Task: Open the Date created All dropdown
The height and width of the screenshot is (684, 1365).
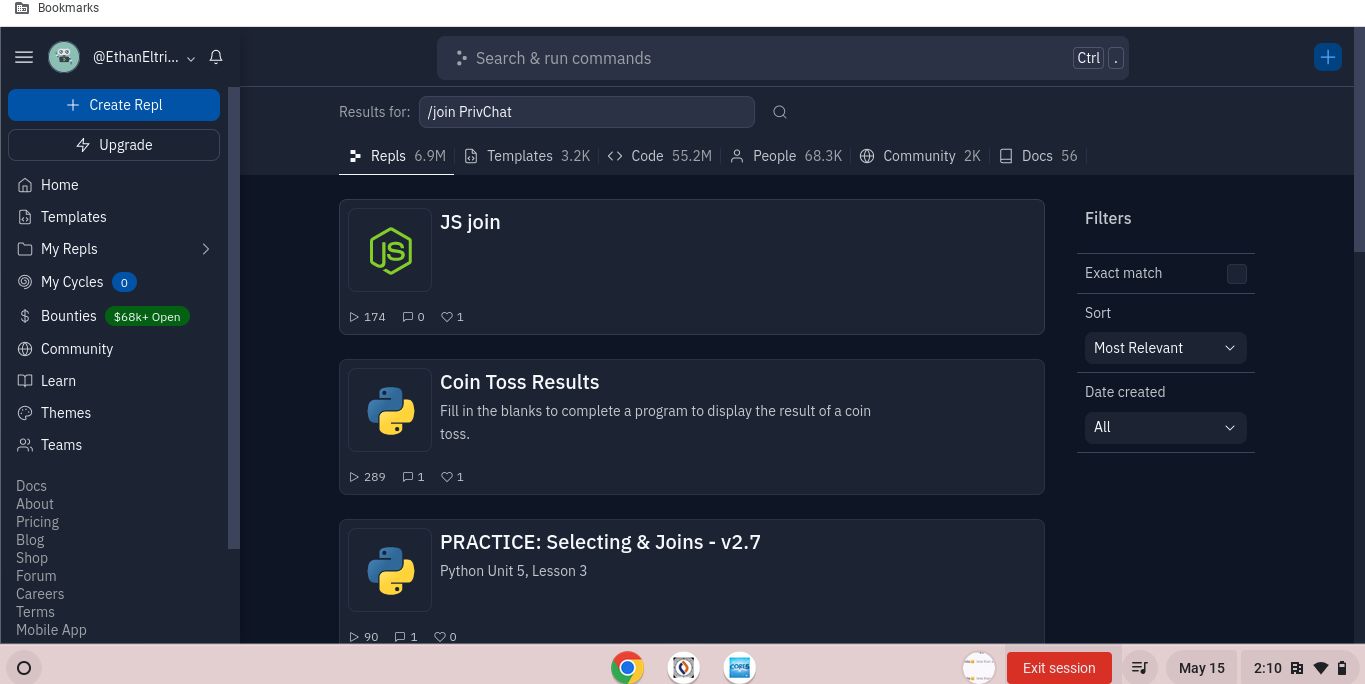Action: coord(1165,427)
